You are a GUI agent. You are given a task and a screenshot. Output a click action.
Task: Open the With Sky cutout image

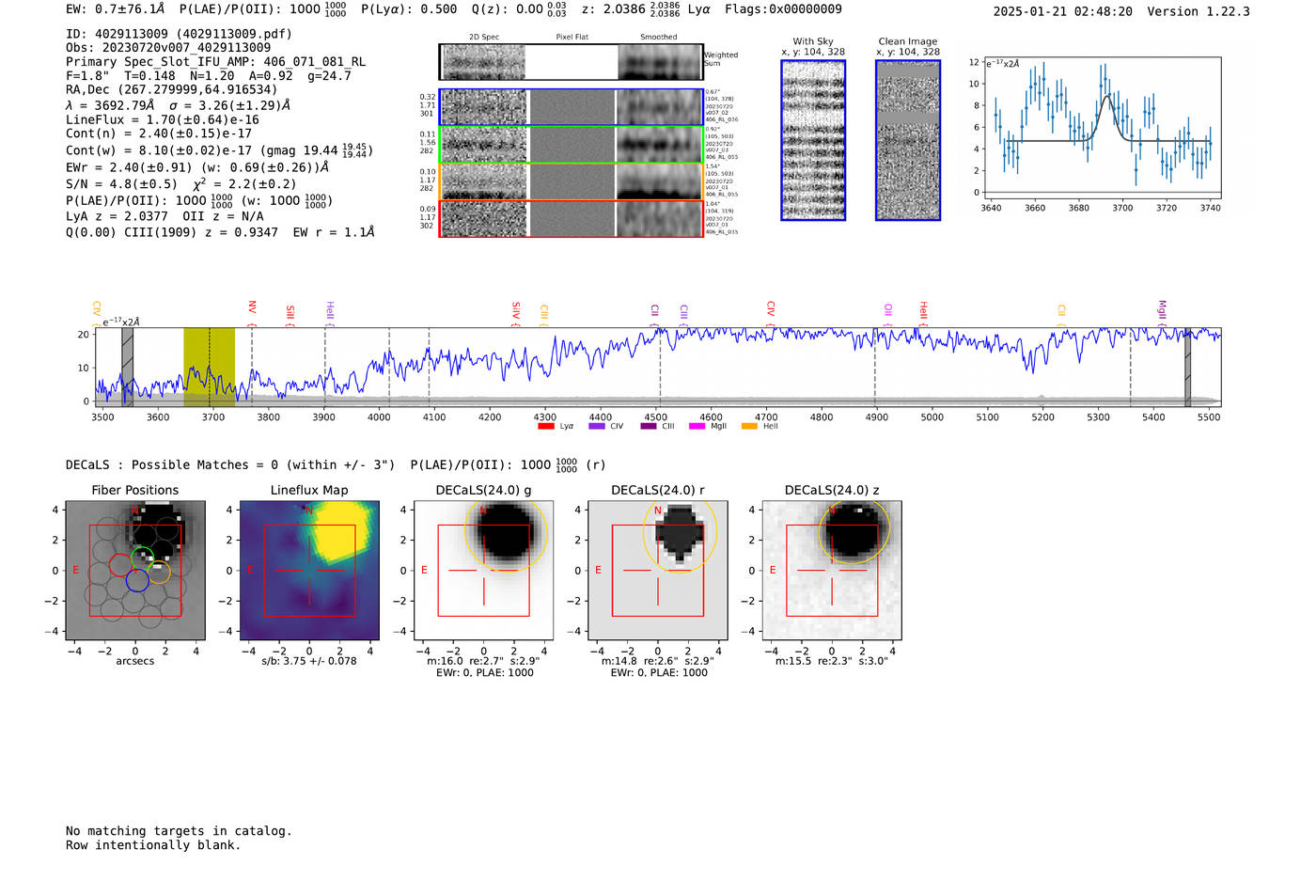coord(813,140)
